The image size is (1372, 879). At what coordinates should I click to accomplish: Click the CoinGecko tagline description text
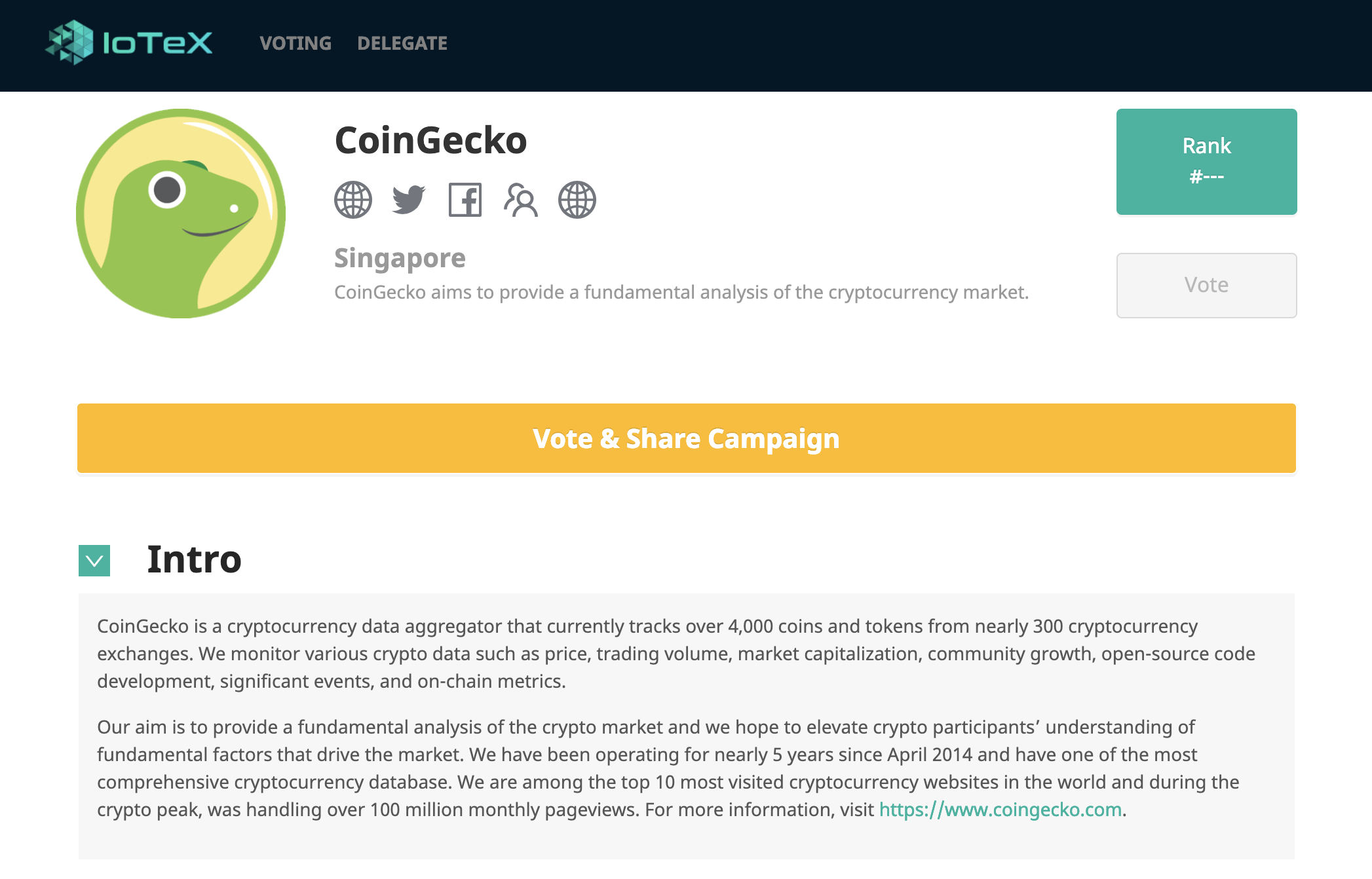tap(681, 292)
